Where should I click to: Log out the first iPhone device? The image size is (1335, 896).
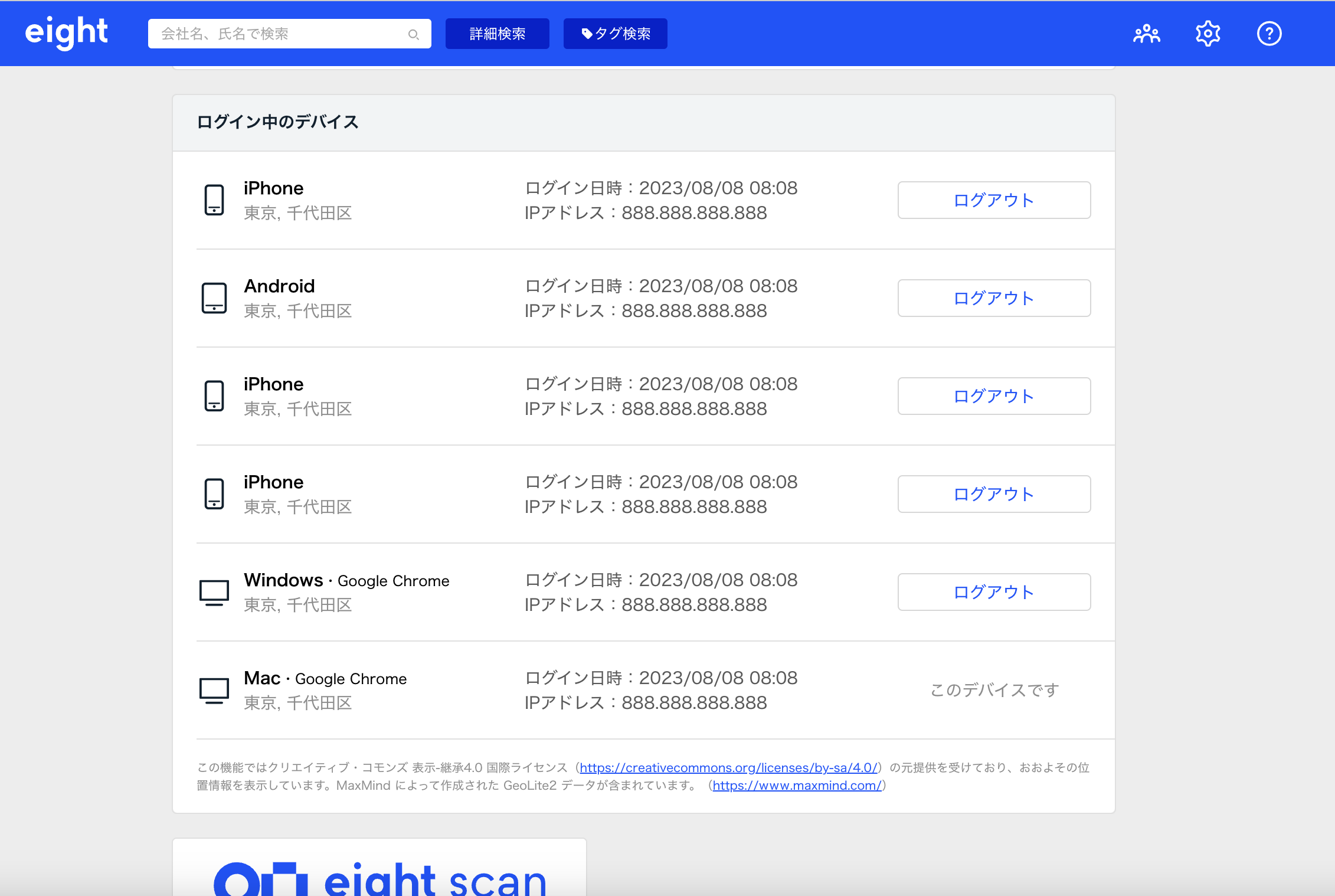[x=994, y=200]
